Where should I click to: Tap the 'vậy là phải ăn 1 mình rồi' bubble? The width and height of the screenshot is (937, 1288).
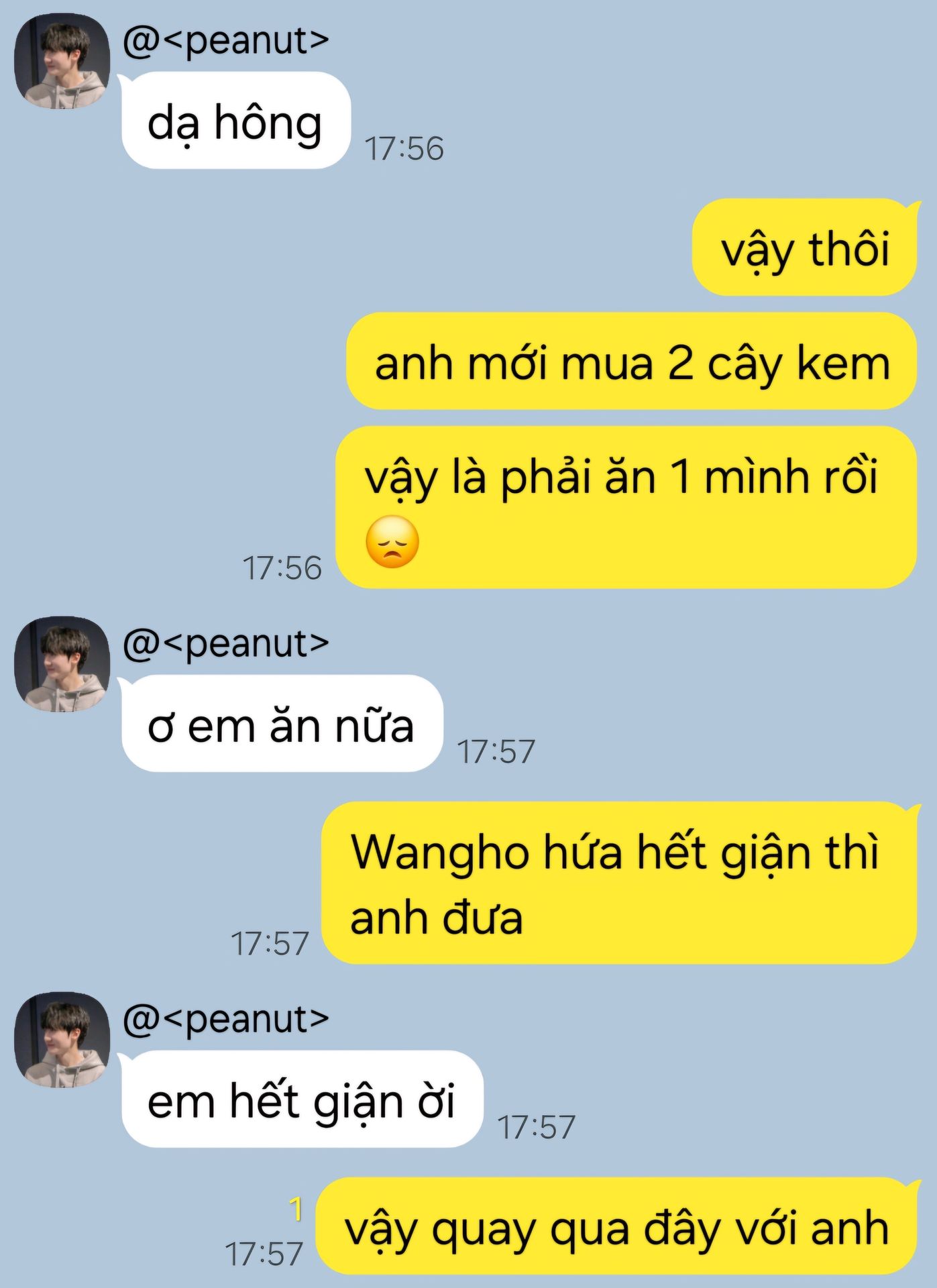coord(626,508)
